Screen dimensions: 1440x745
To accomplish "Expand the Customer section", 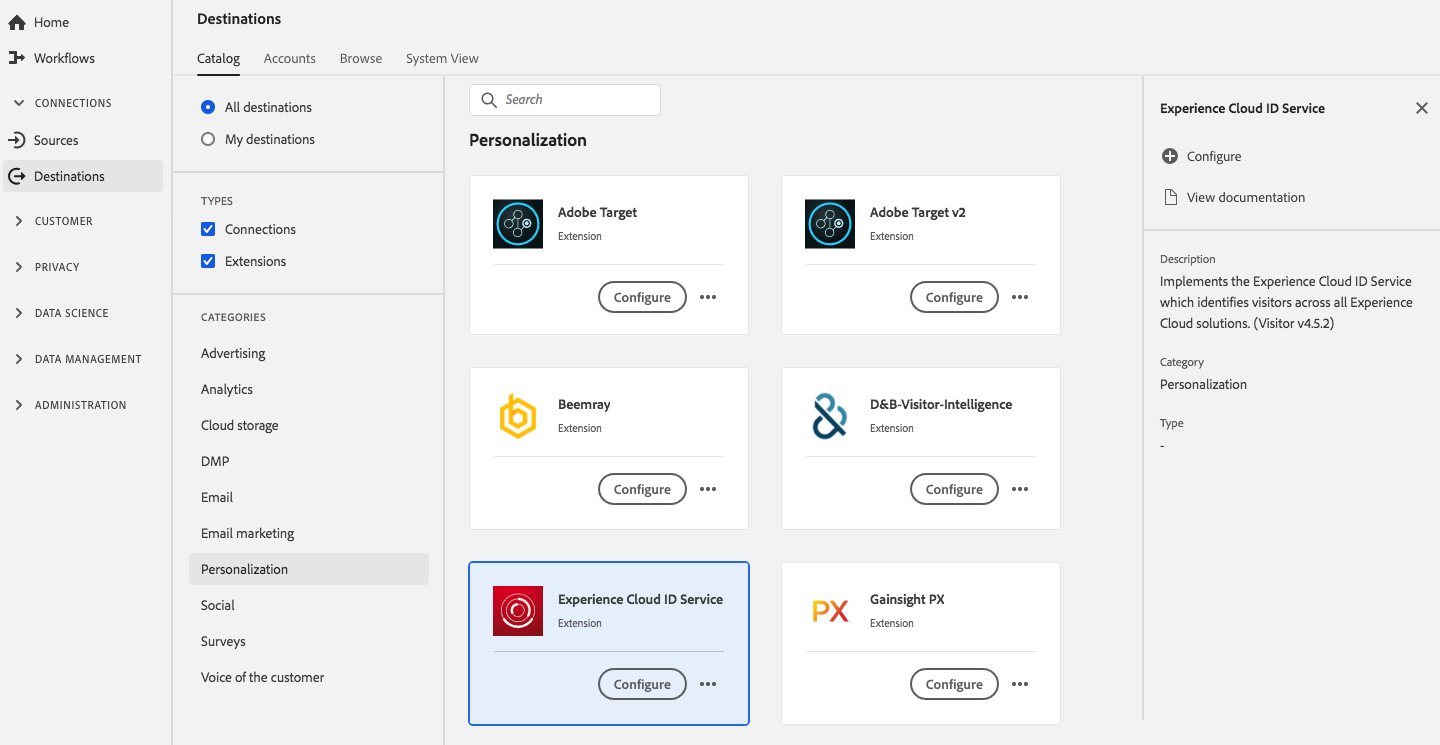I will 19,221.
